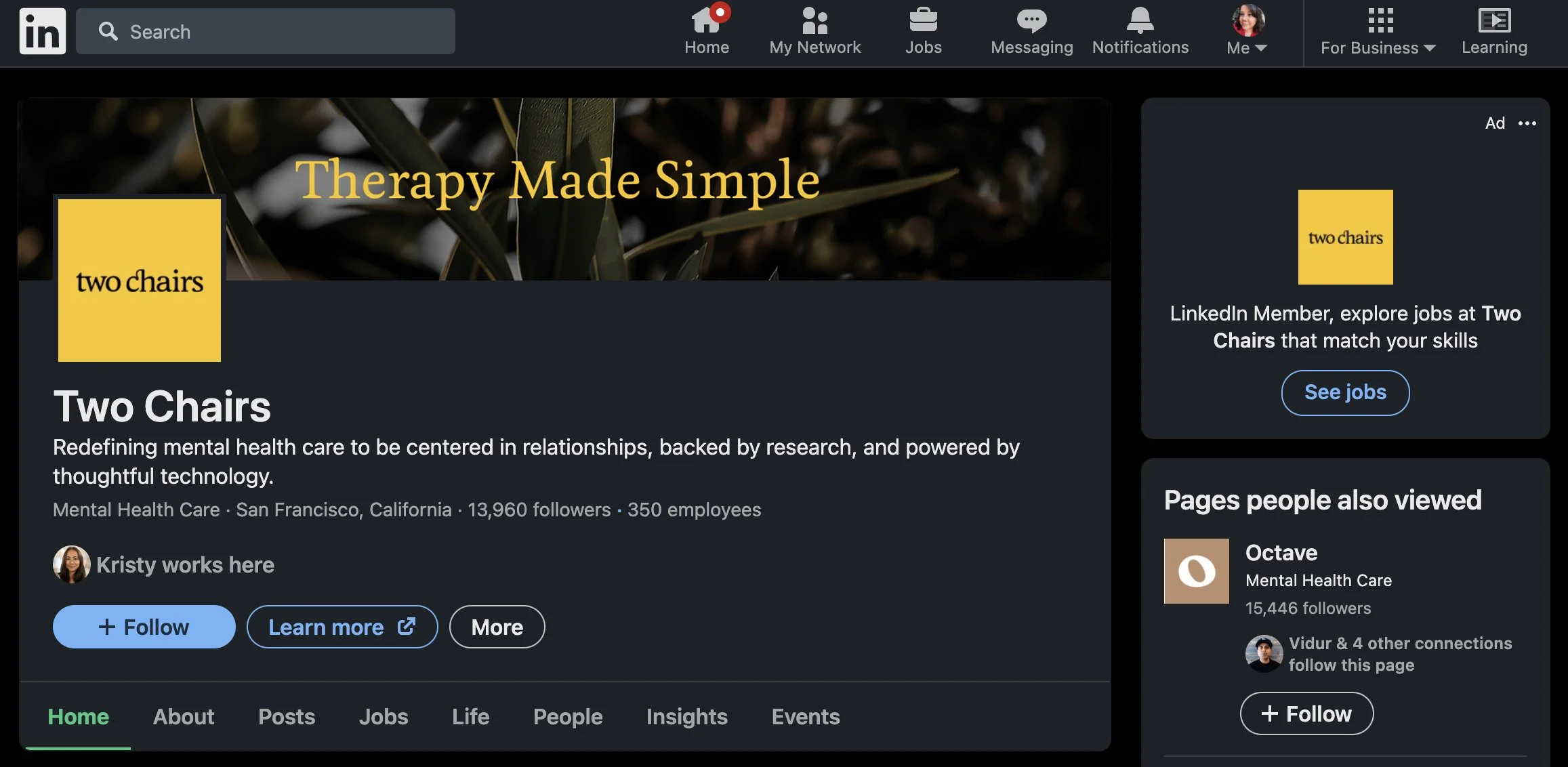
Task: Open Home via the house icon
Action: tap(706, 20)
